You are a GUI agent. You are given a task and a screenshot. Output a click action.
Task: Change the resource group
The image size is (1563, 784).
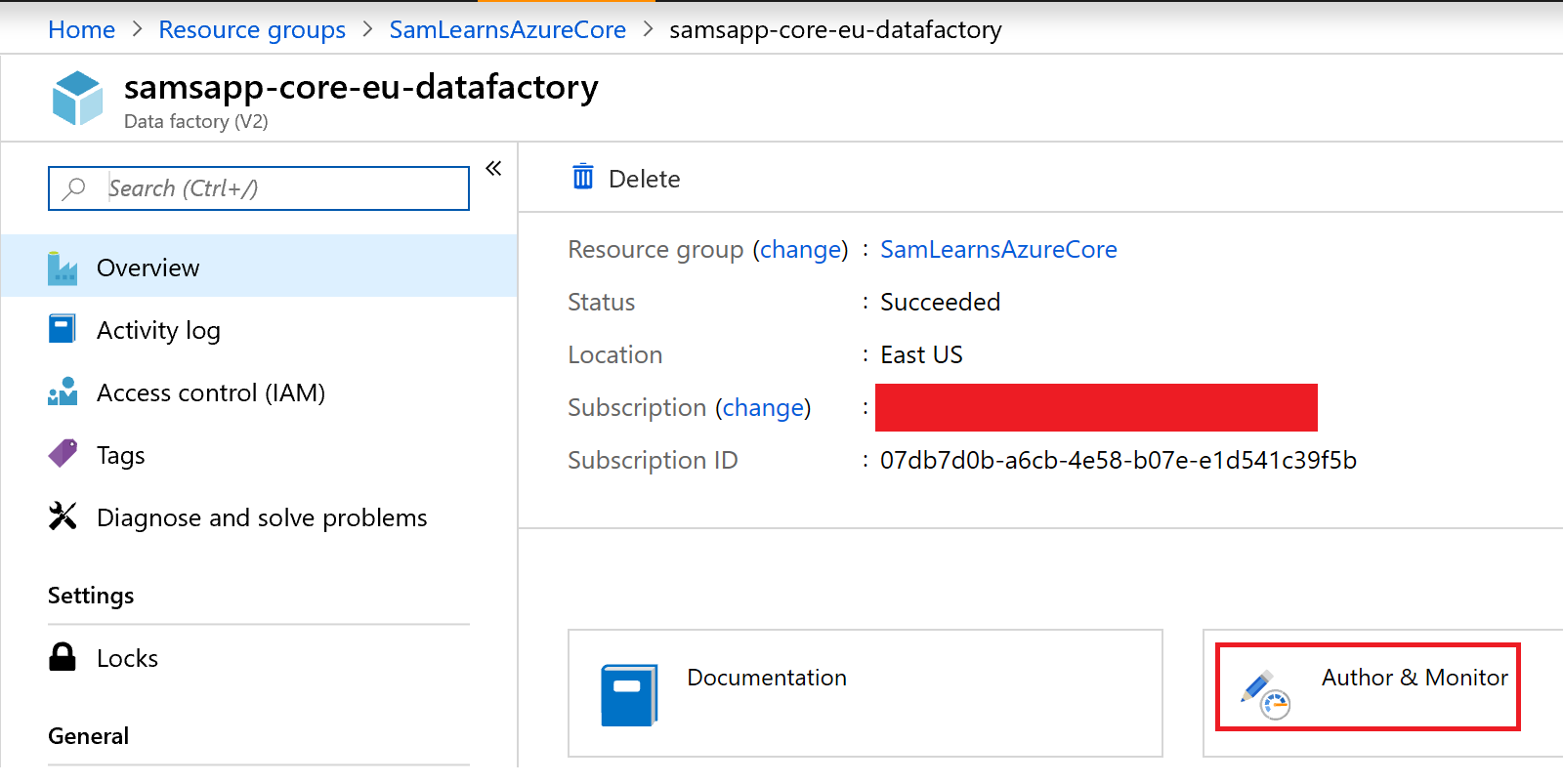coord(800,250)
